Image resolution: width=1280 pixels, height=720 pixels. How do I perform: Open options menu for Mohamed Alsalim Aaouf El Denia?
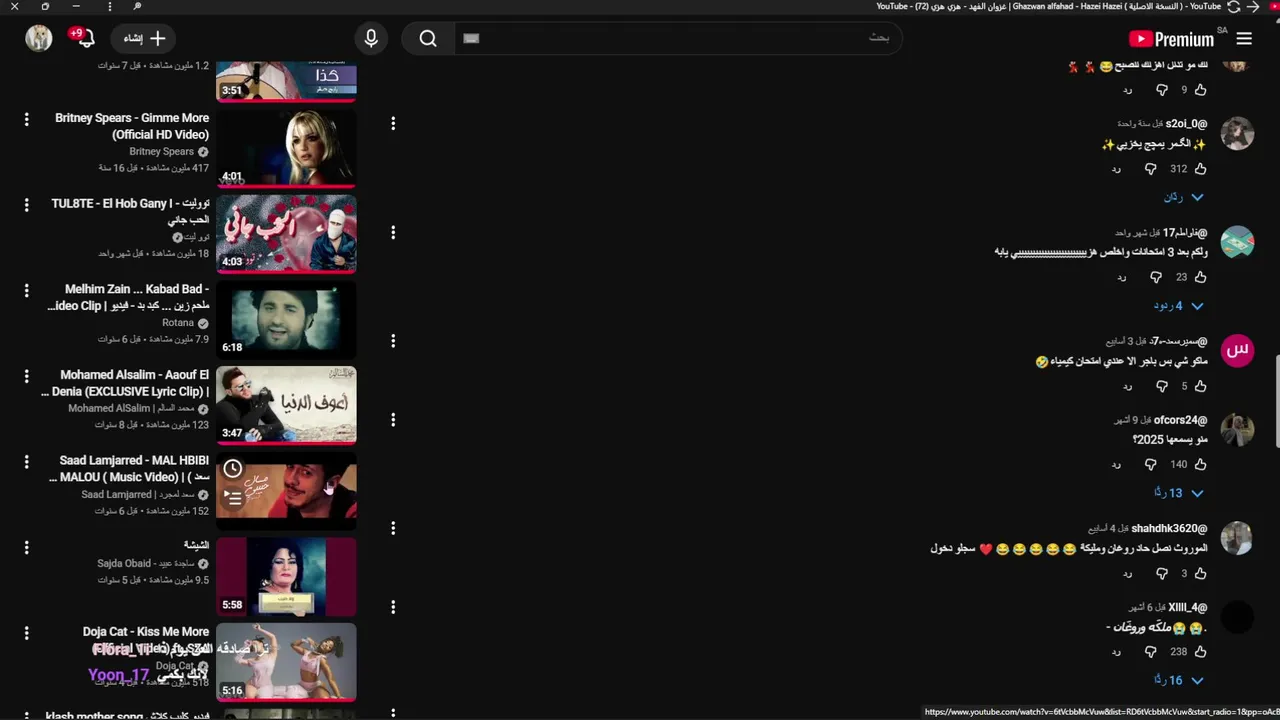[x=27, y=376]
